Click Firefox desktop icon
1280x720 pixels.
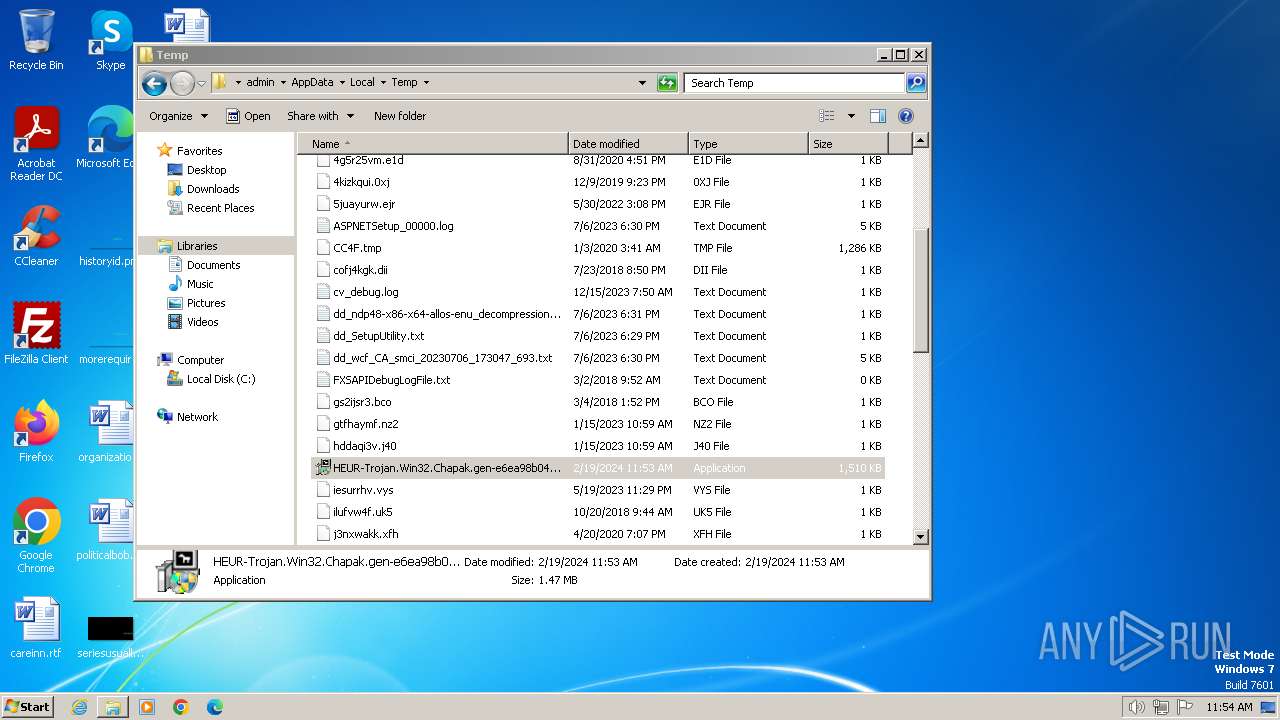36,432
